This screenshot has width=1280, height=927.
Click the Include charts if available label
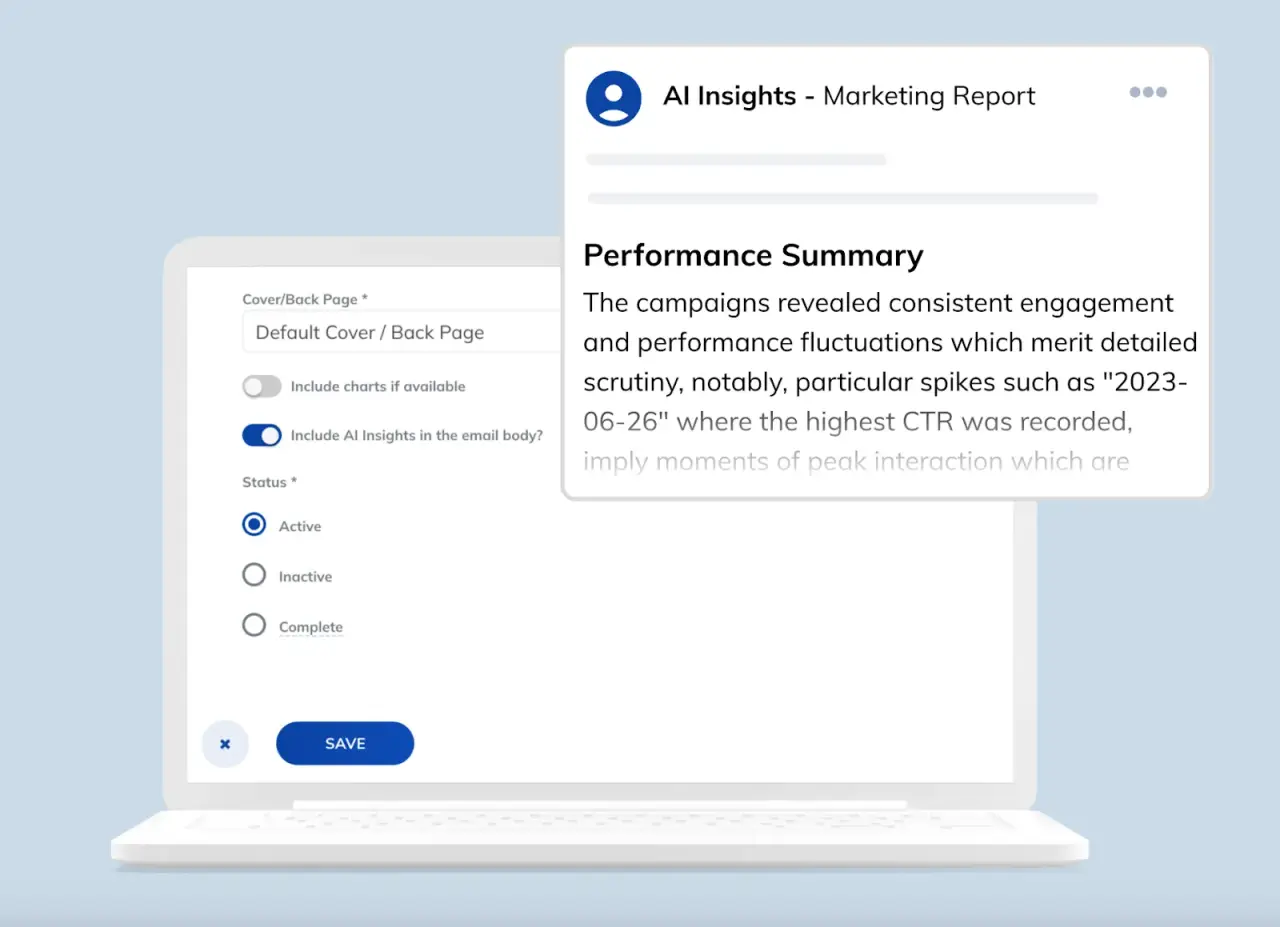[378, 386]
